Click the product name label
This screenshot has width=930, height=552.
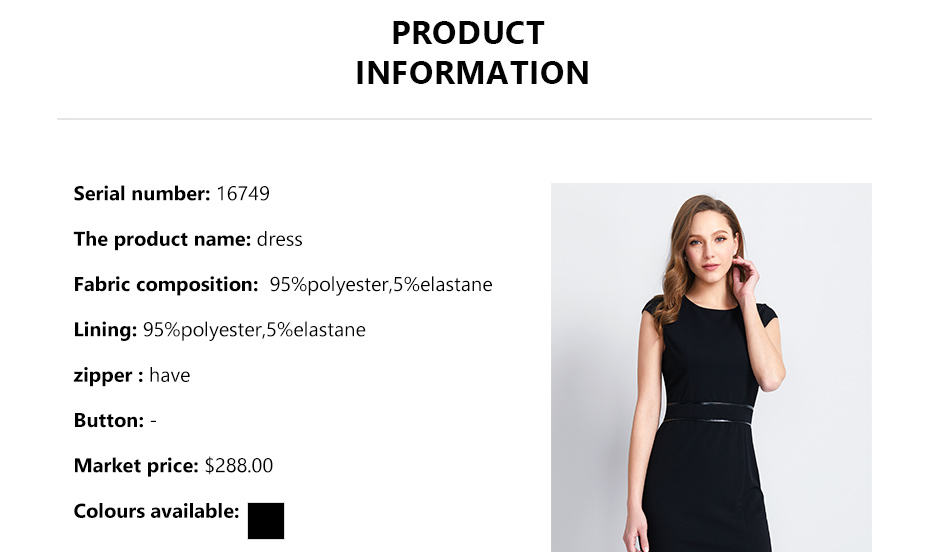click(x=162, y=240)
